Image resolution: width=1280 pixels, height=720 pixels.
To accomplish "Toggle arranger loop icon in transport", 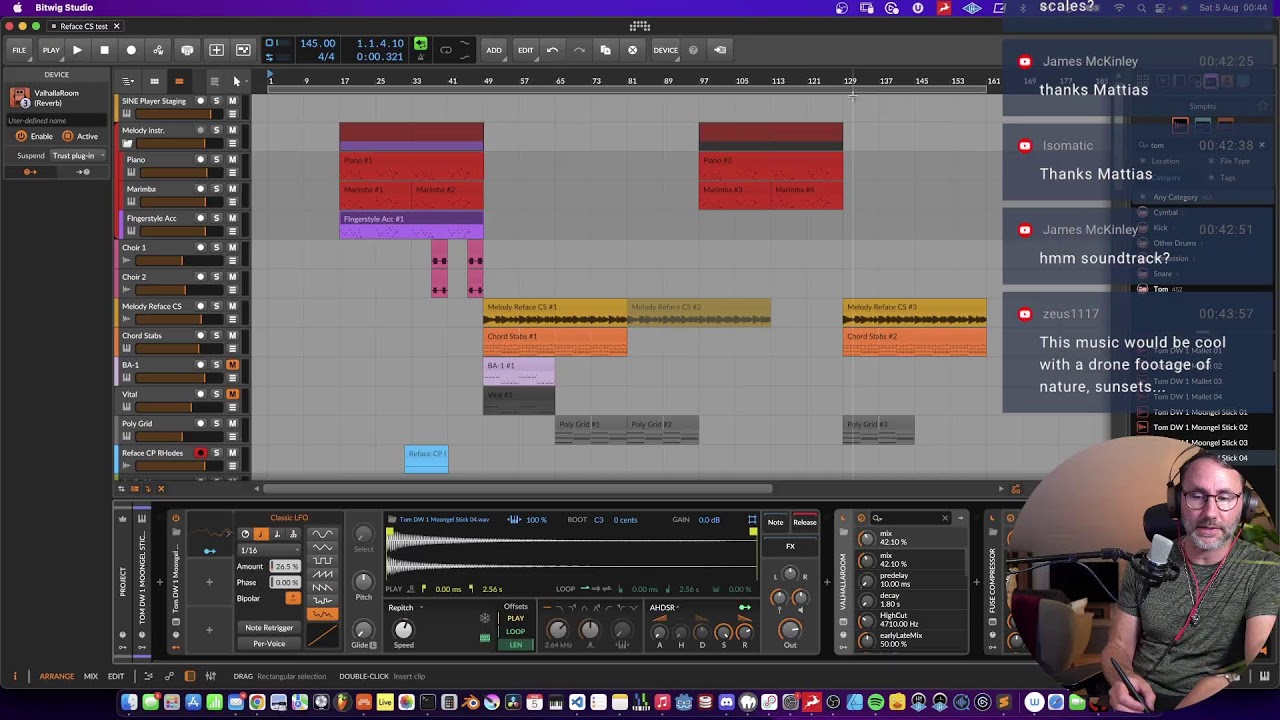I will (x=446, y=50).
